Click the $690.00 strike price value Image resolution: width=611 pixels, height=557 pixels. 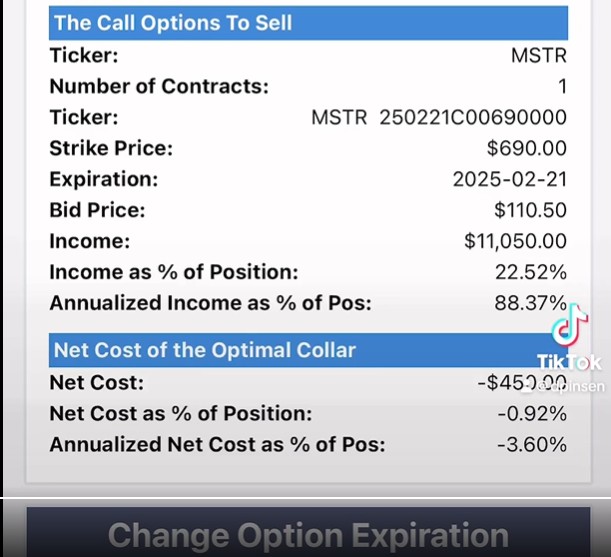pyautogui.click(x=526, y=149)
